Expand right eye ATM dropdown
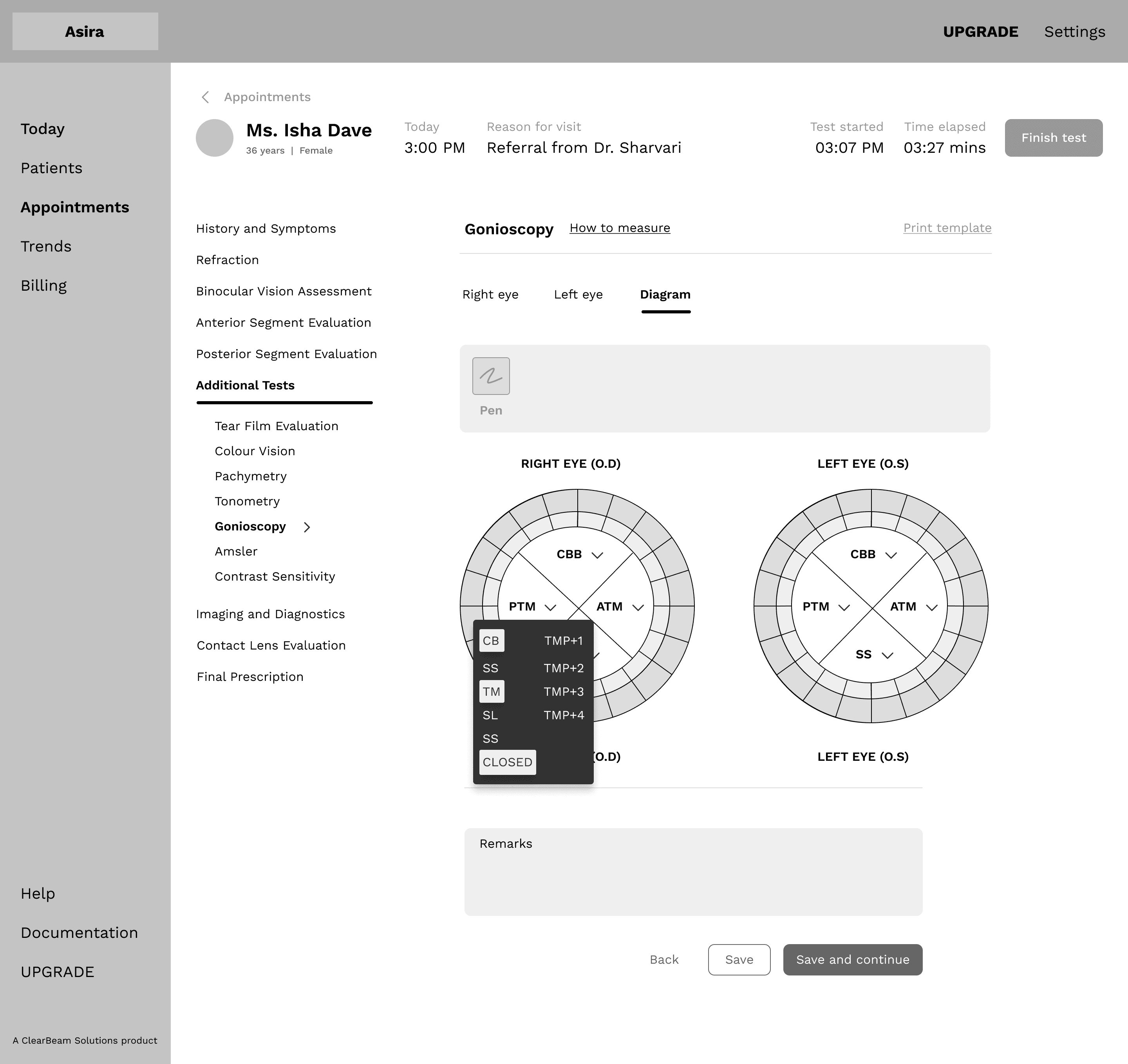Screen dimensions: 1128x1064 [638, 607]
